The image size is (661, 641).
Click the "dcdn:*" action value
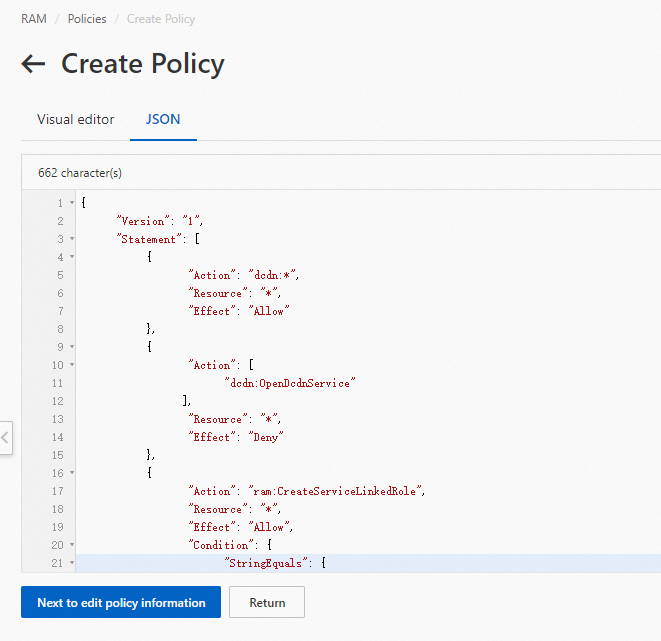click(x=272, y=275)
